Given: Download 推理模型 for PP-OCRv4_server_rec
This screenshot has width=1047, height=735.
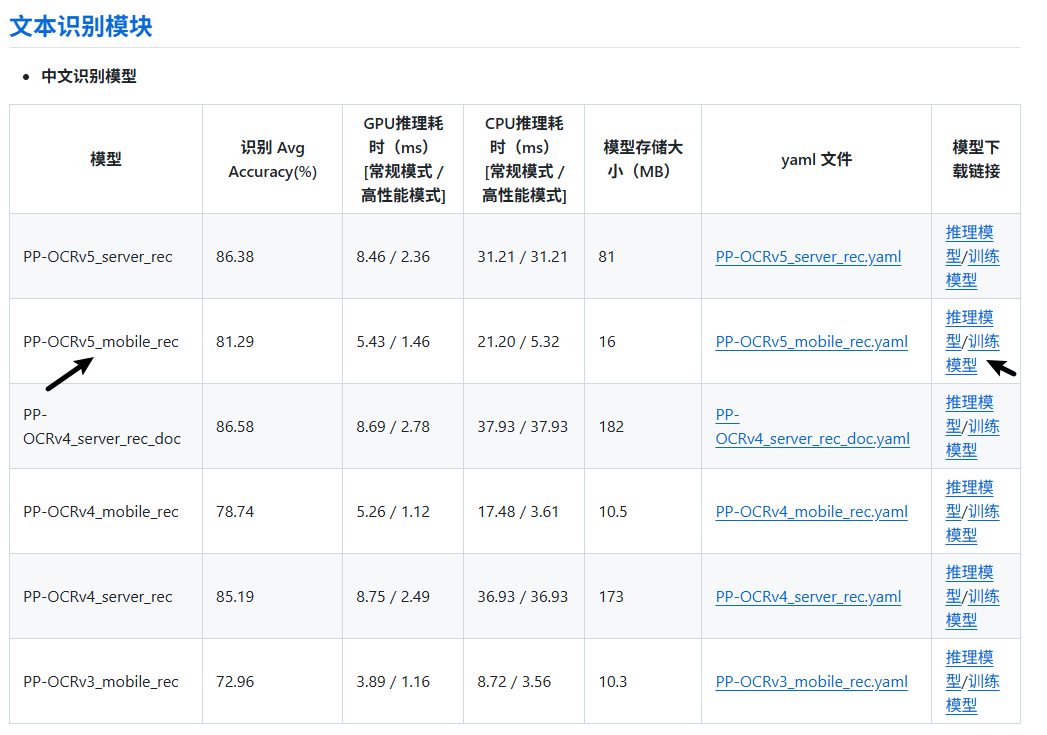Looking at the screenshot, I should 969,573.
